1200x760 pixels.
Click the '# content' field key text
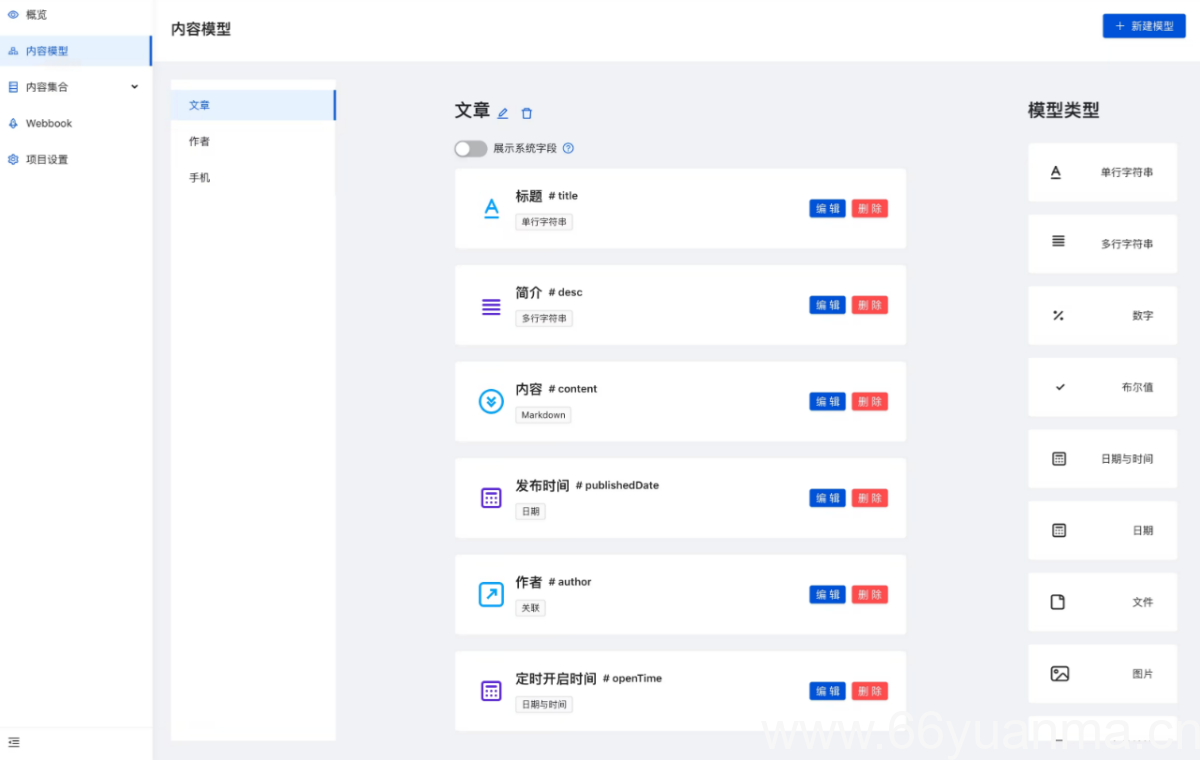(573, 389)
